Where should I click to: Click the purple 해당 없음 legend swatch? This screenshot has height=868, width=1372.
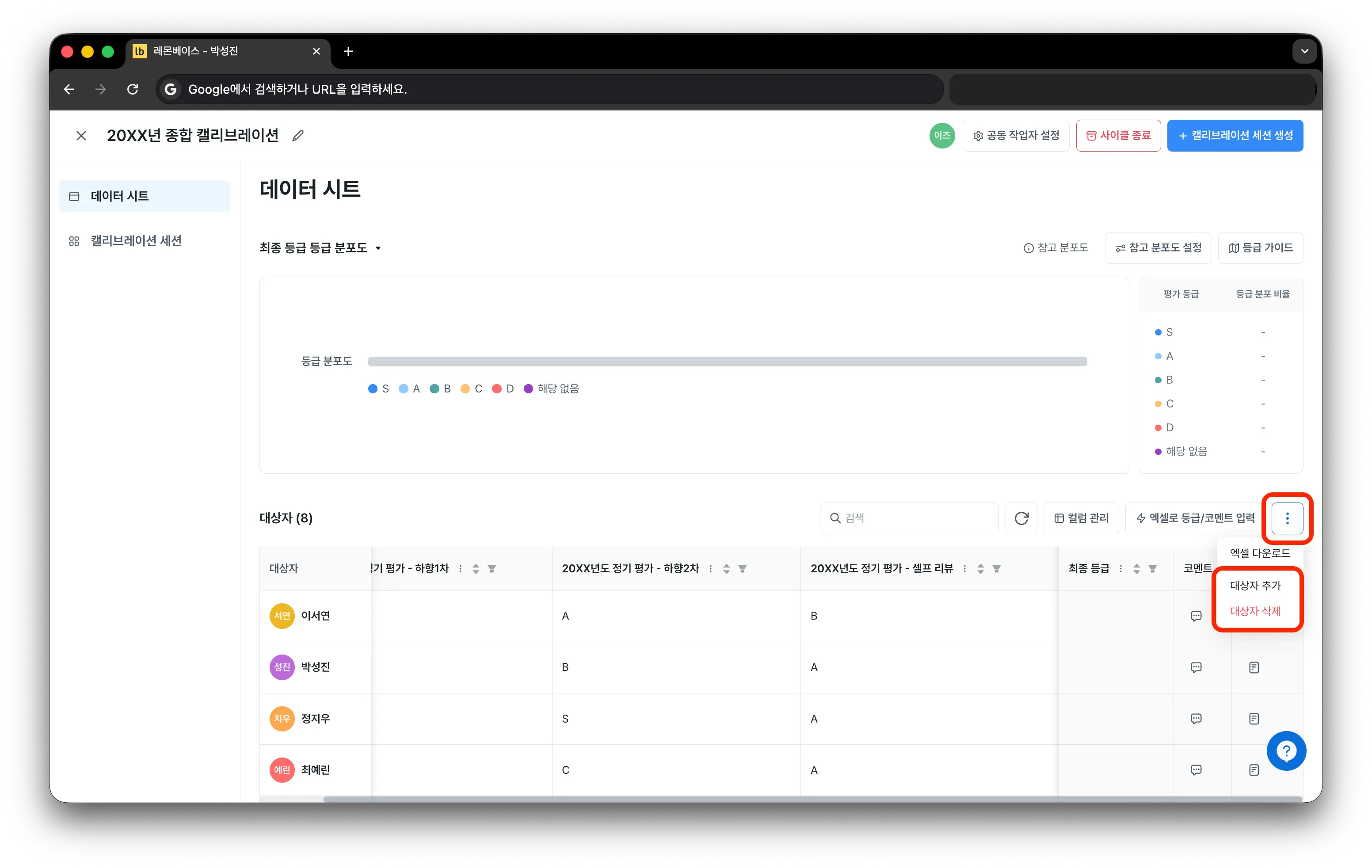(528, 388)
